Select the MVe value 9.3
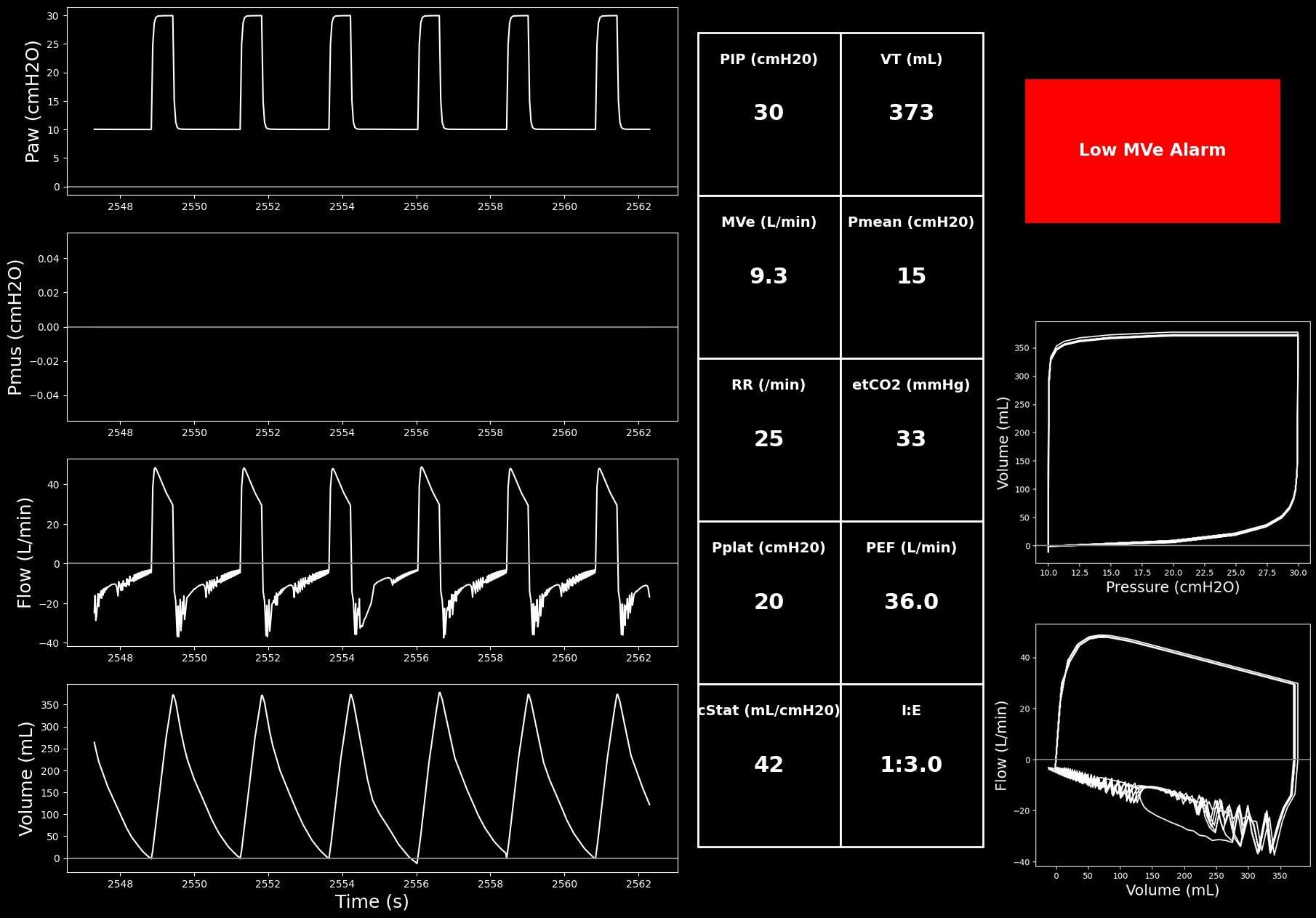The image size is (1316, 918). click(769, 276)
